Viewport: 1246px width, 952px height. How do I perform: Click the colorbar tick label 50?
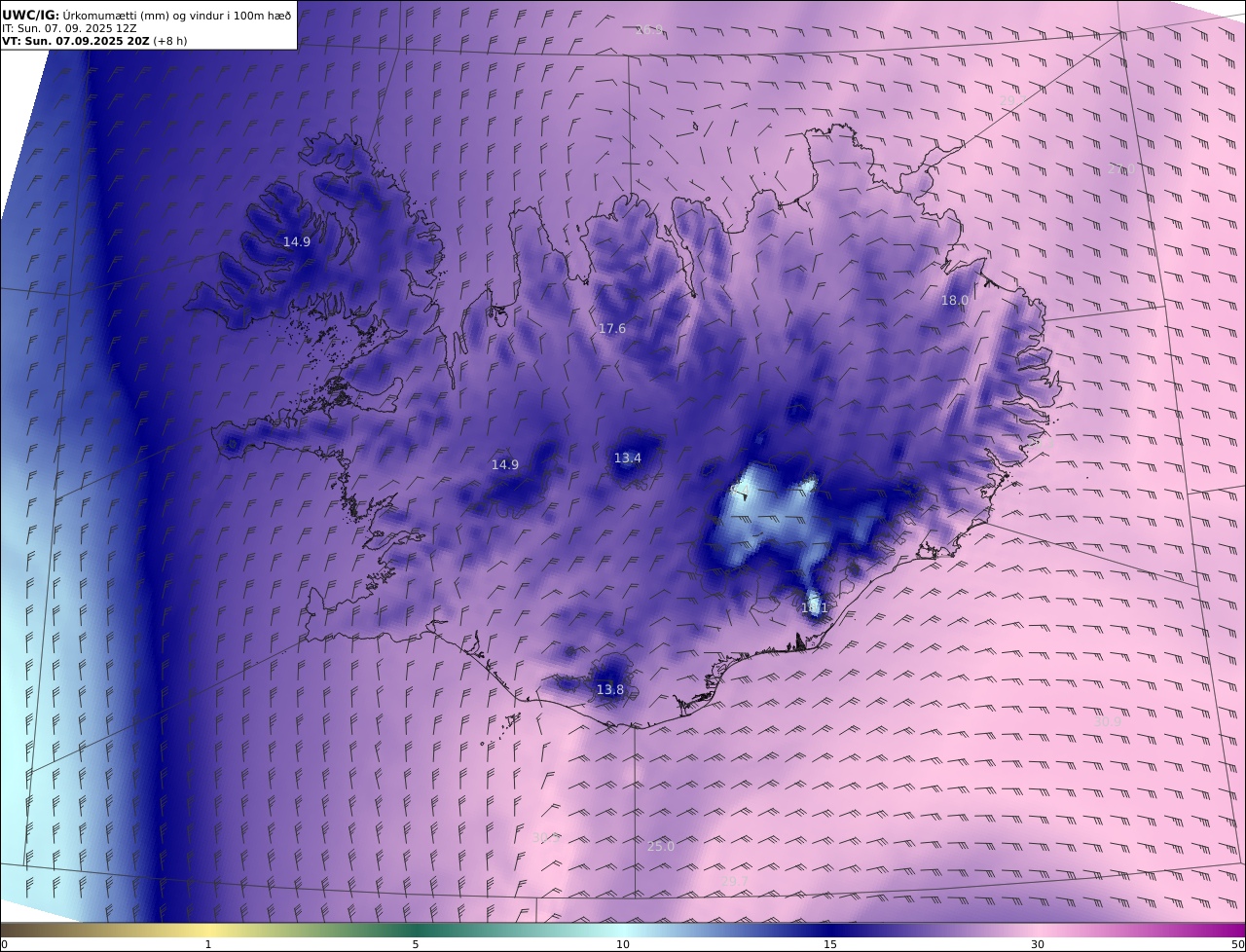pos(1237,944)
